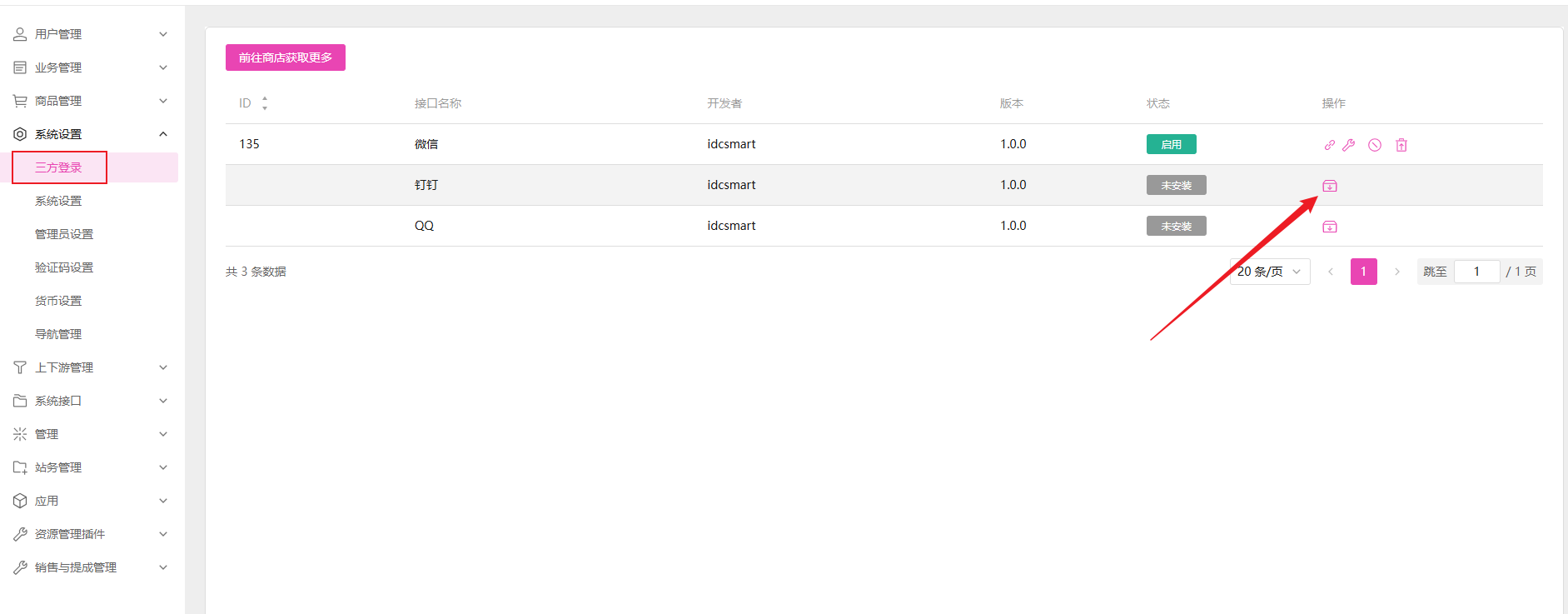Open the 20 条/页 page size dropdown

tap(1269, 272)
